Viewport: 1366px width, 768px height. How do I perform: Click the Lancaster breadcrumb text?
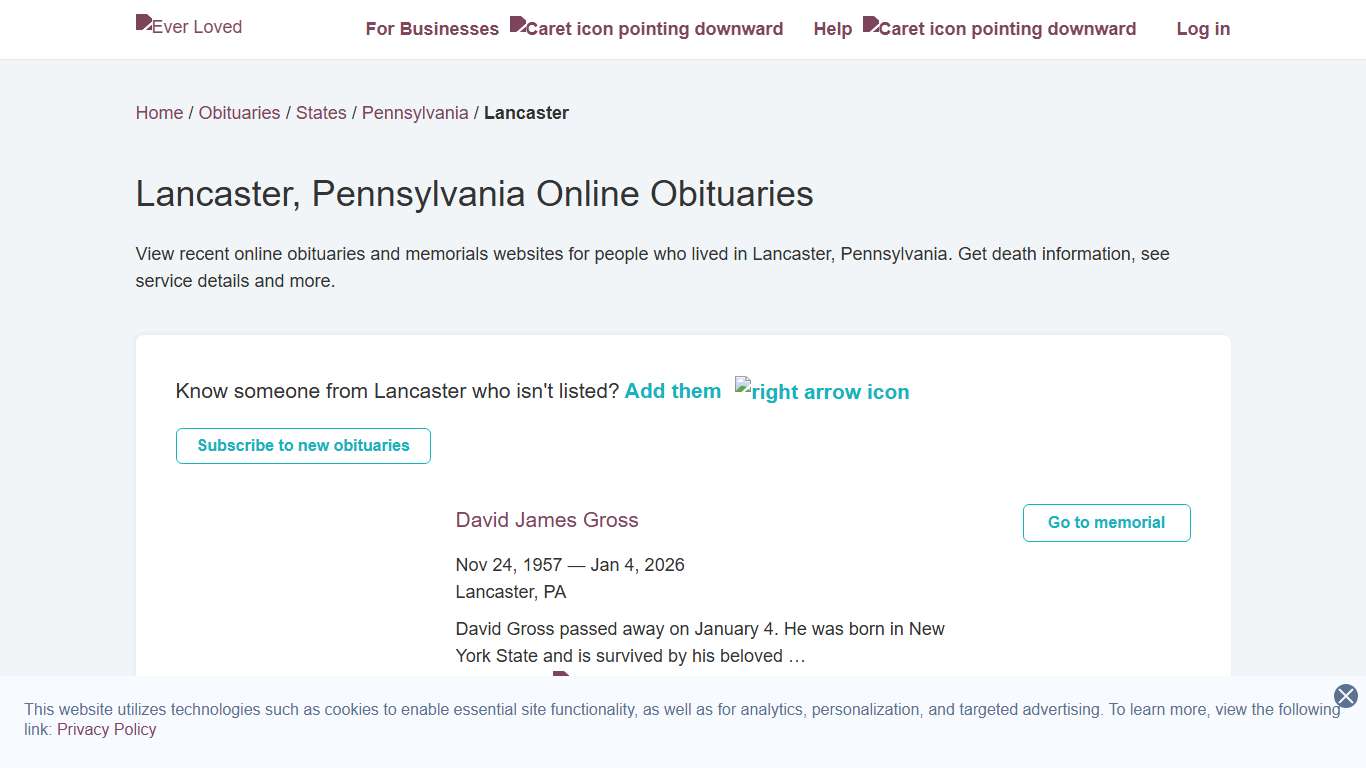pyautogui.click(x=526, y=113)
